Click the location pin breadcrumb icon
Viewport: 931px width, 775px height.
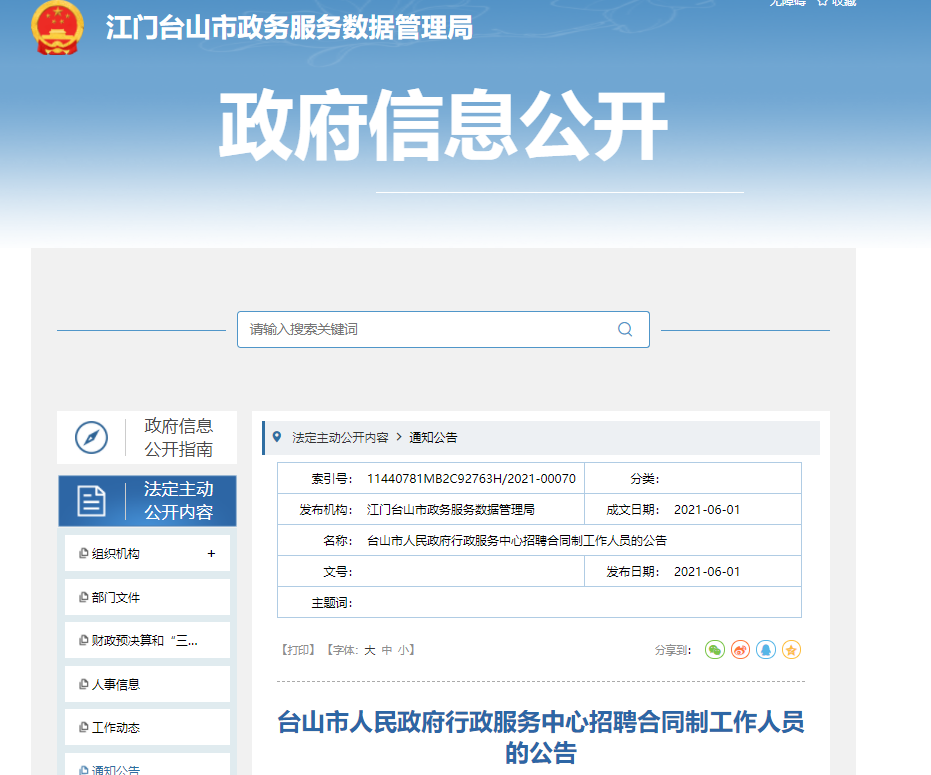tap(277, 437)
